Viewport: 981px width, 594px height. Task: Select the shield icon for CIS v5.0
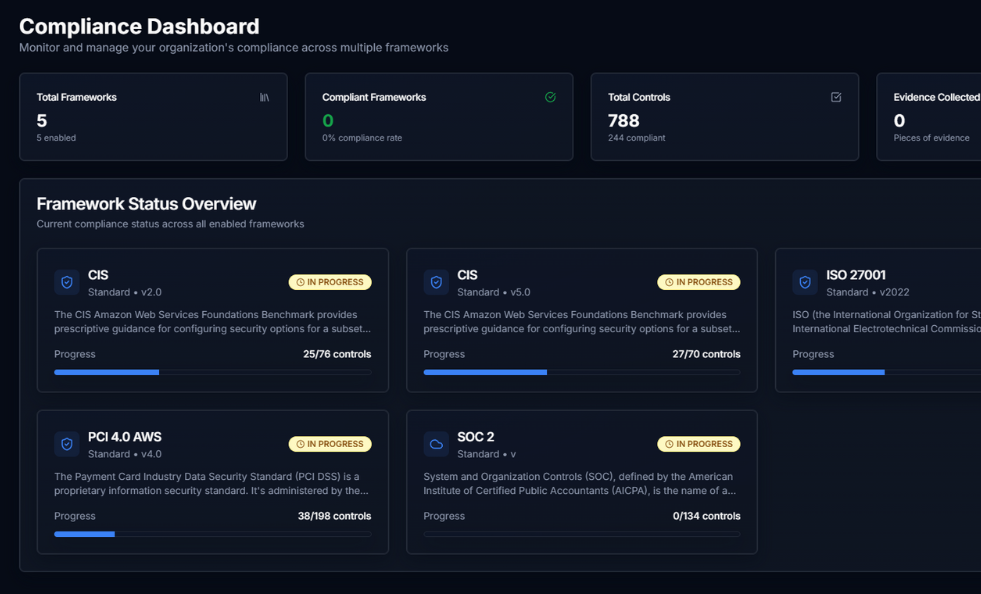click(x=436, y=283)
